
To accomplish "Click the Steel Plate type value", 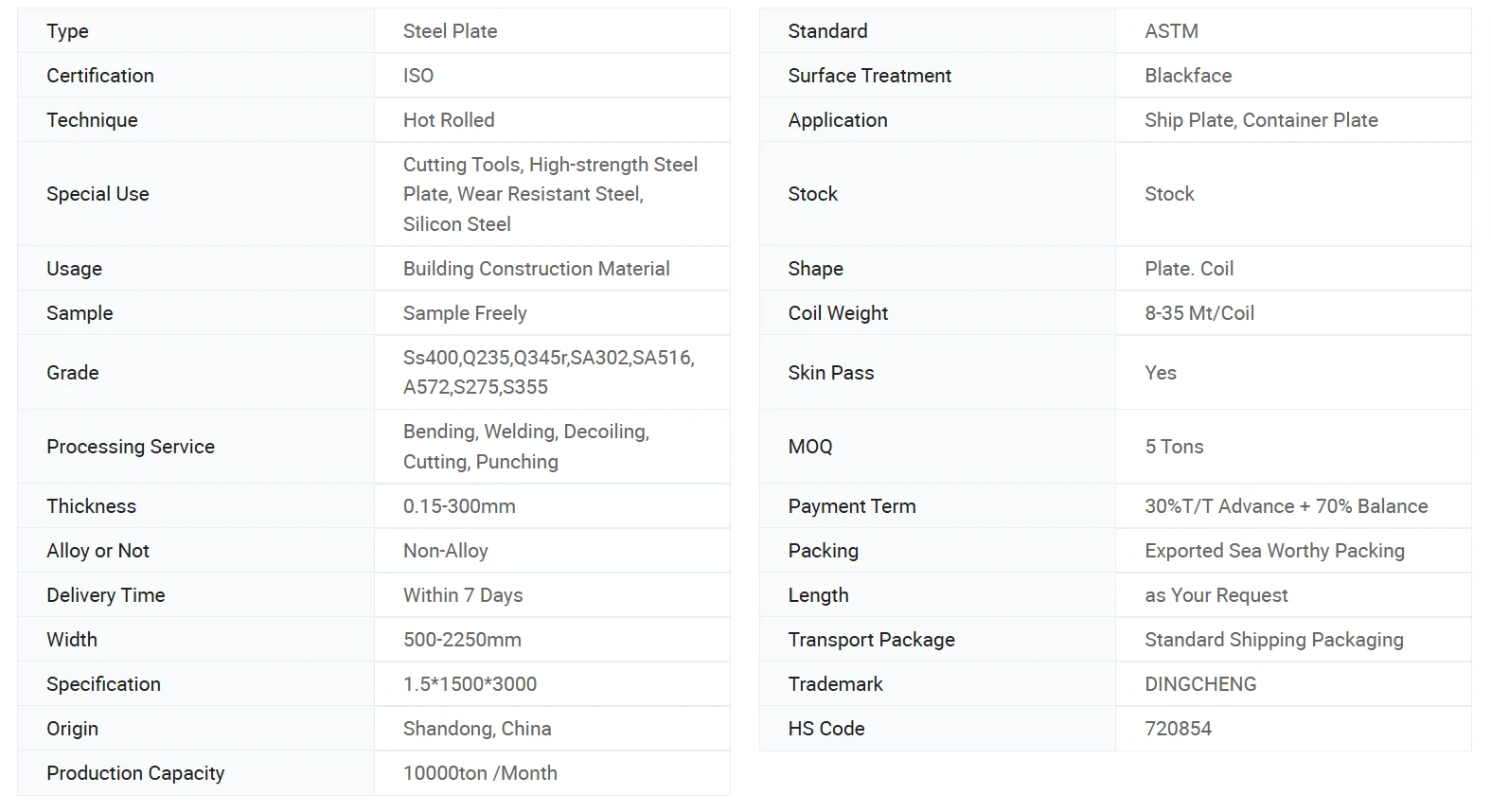I will click(450, 31).
